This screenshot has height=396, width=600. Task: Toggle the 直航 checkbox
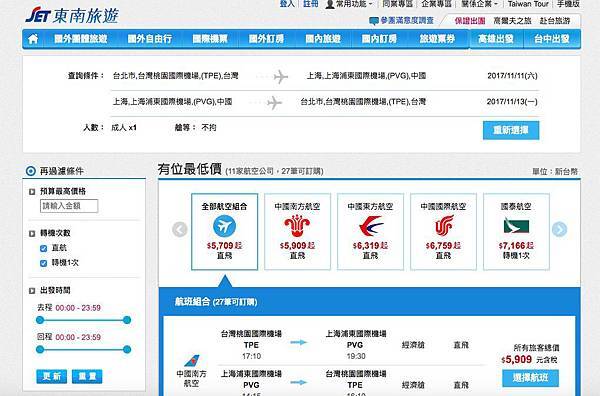coord(44,248)
